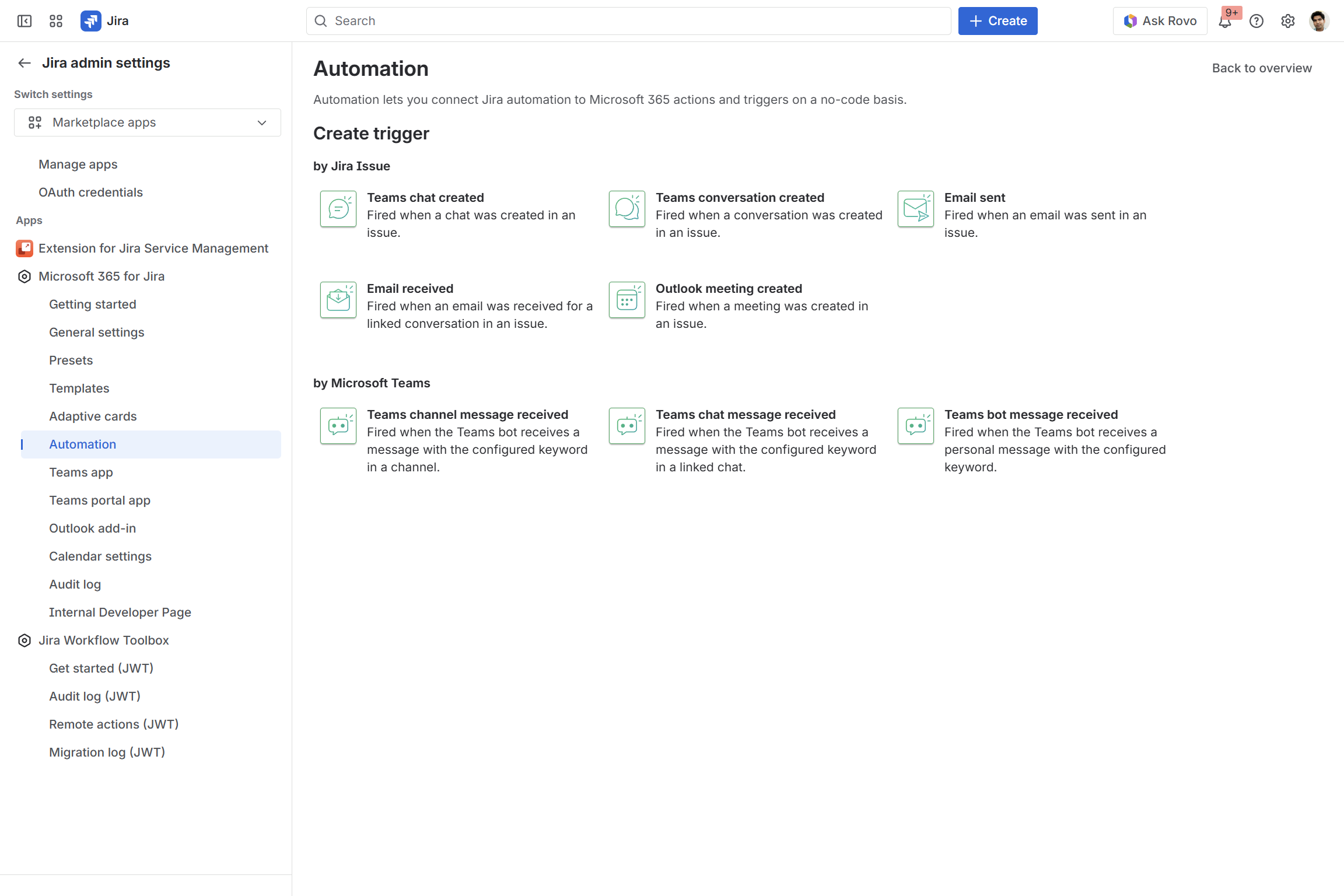
Task: Select Outlook meeting created trigger title
Action: point(729,289)
